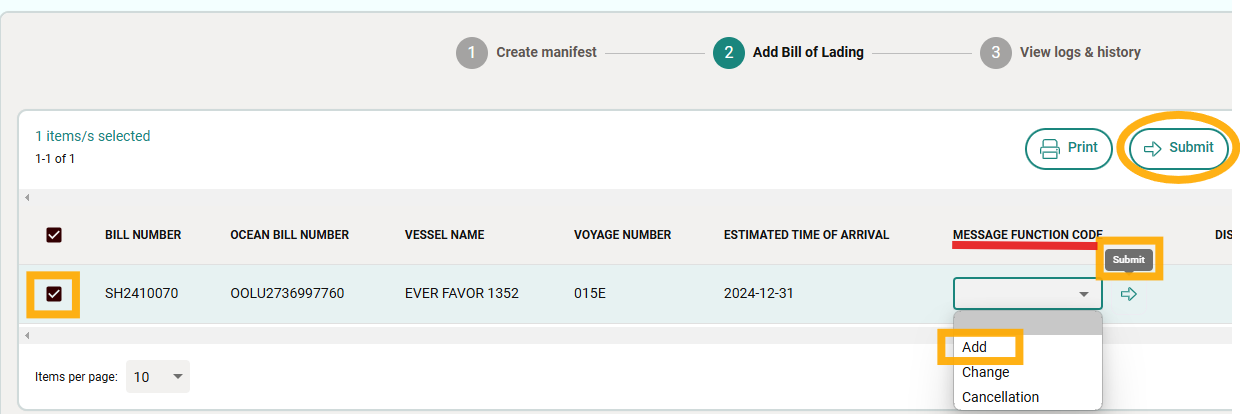Select the blank option in dropdown list
The image size is (1240, 414).
point(1027,324)
